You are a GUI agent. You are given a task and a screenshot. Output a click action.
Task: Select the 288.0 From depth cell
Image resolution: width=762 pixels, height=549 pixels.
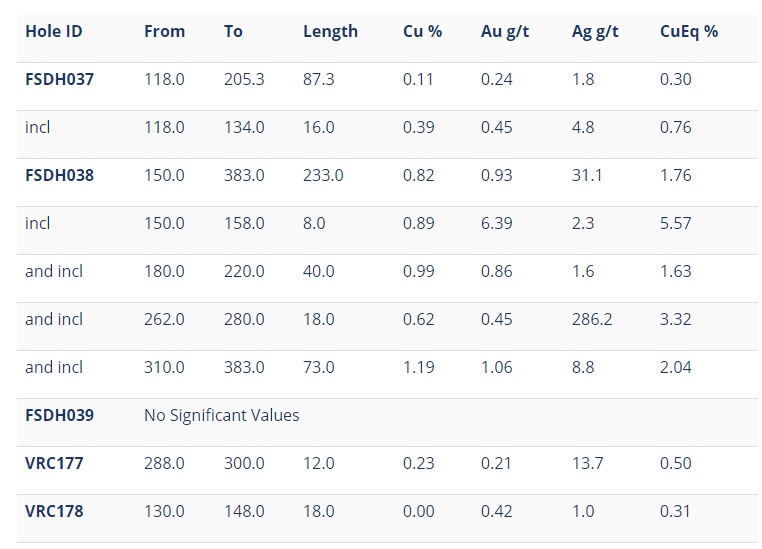pyautogui.click(x=164, y=463)
